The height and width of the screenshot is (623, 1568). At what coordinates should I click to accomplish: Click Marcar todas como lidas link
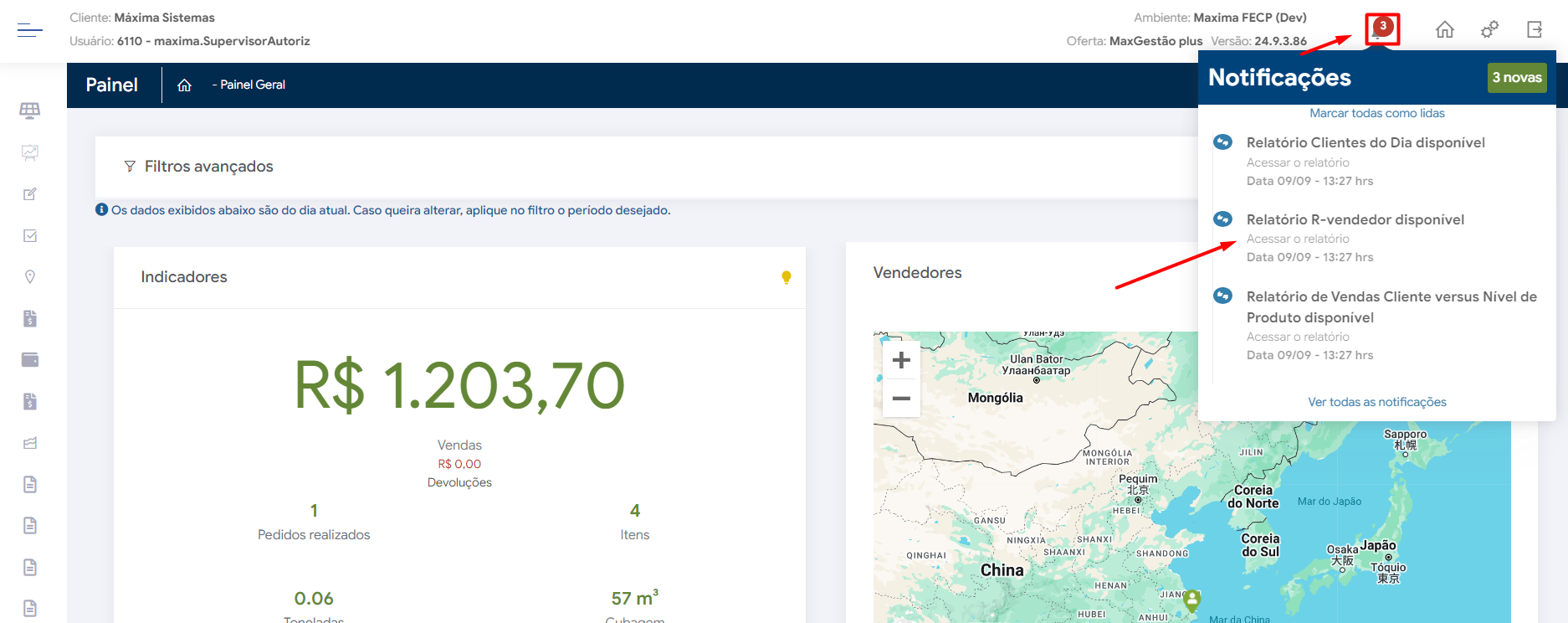(1376, 113)
